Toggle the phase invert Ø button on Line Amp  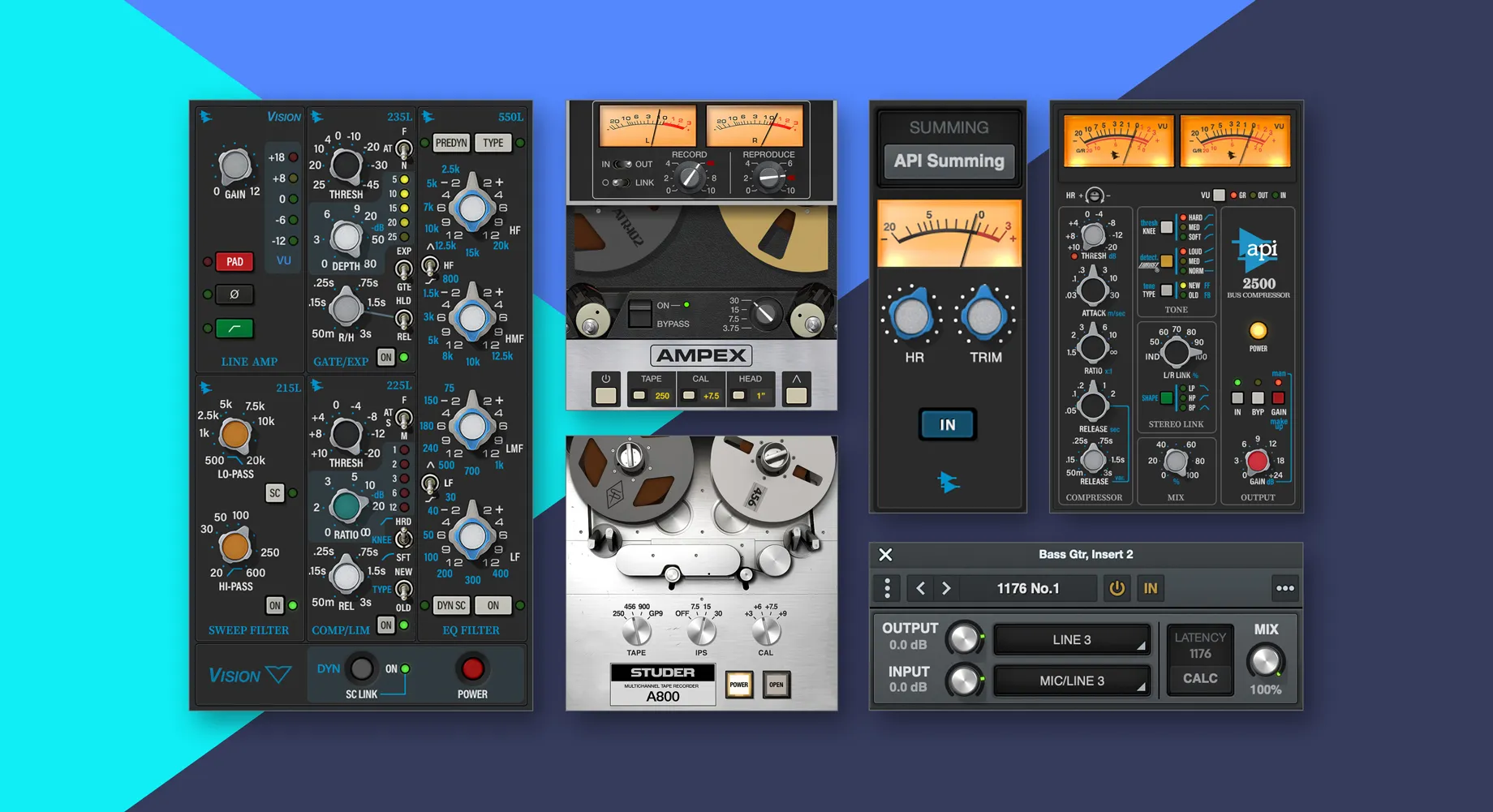234,294
